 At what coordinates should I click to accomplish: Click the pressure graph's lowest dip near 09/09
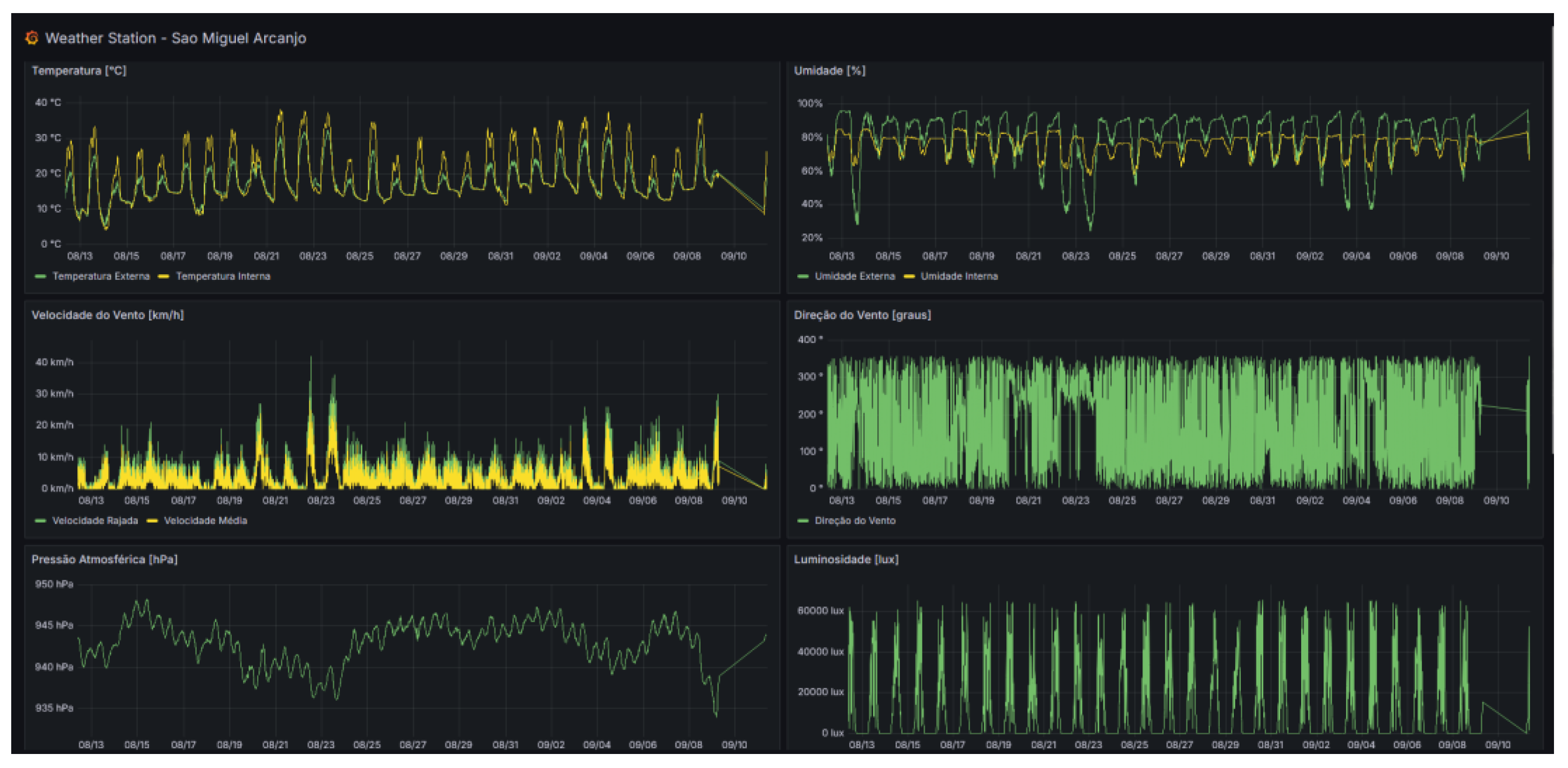coord(716,713)
